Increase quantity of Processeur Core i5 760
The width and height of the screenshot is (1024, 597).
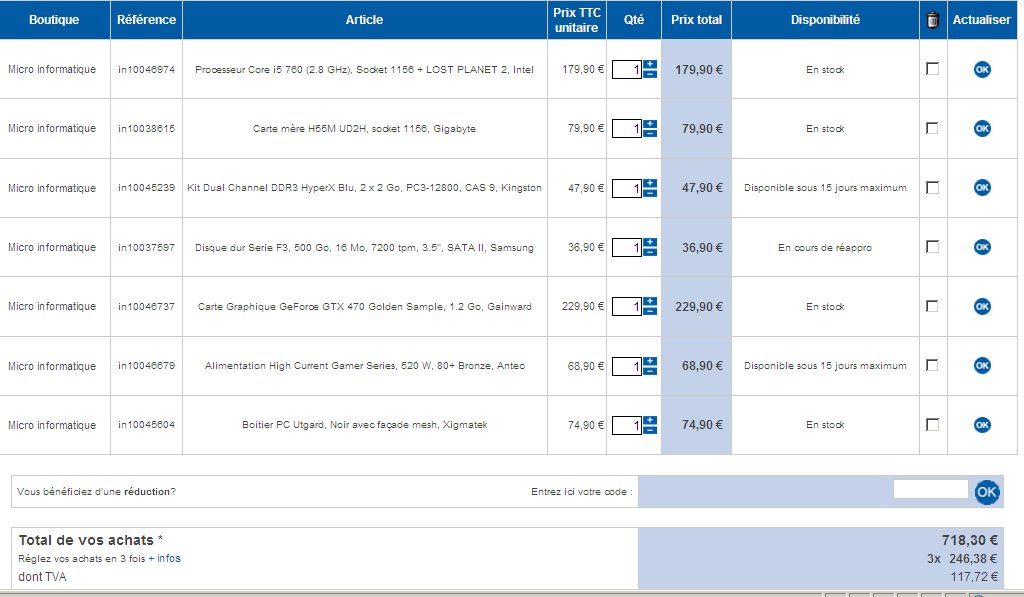click(x=650, y=65)
